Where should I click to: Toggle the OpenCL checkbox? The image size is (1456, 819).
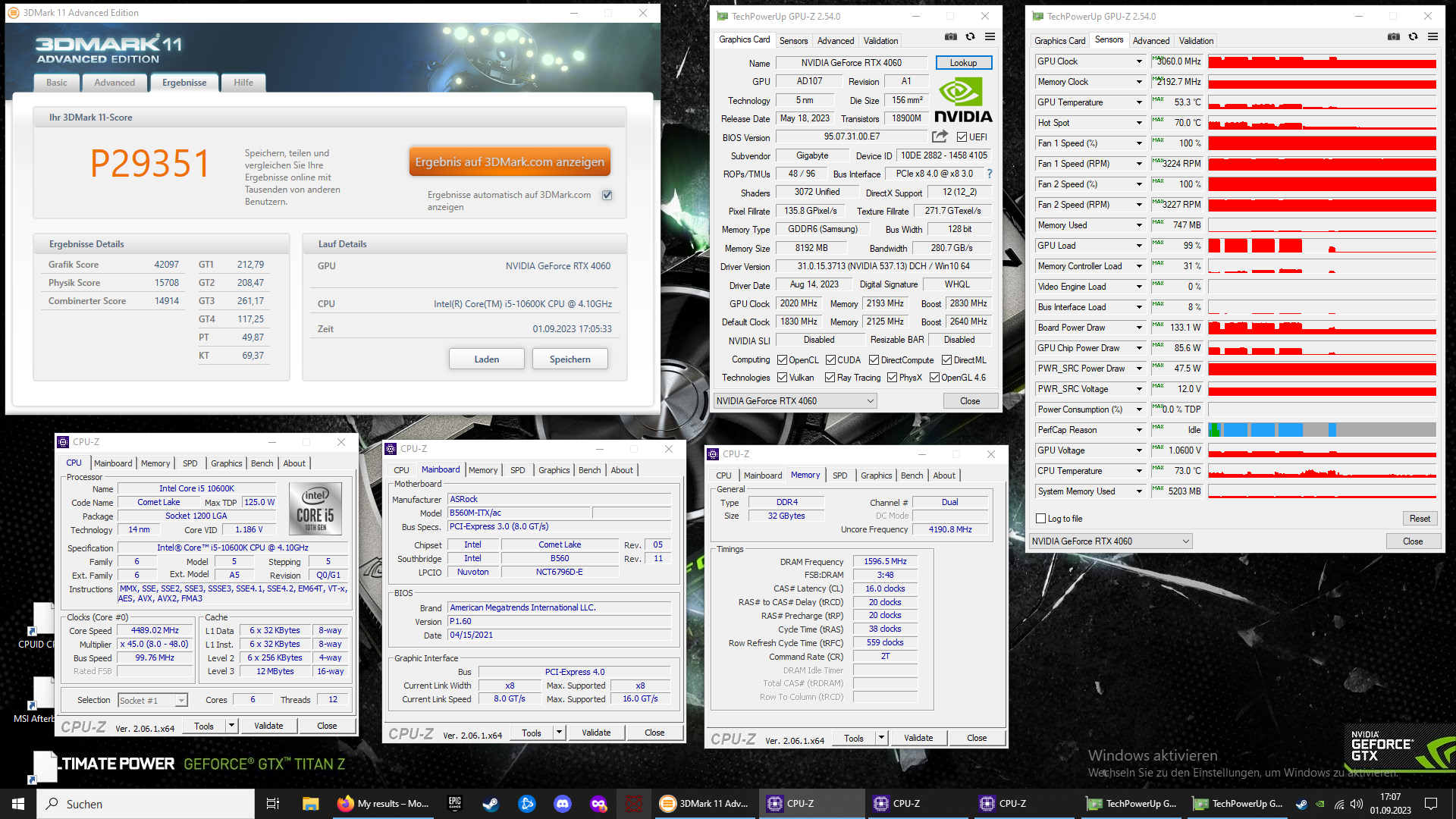[783, 360]
